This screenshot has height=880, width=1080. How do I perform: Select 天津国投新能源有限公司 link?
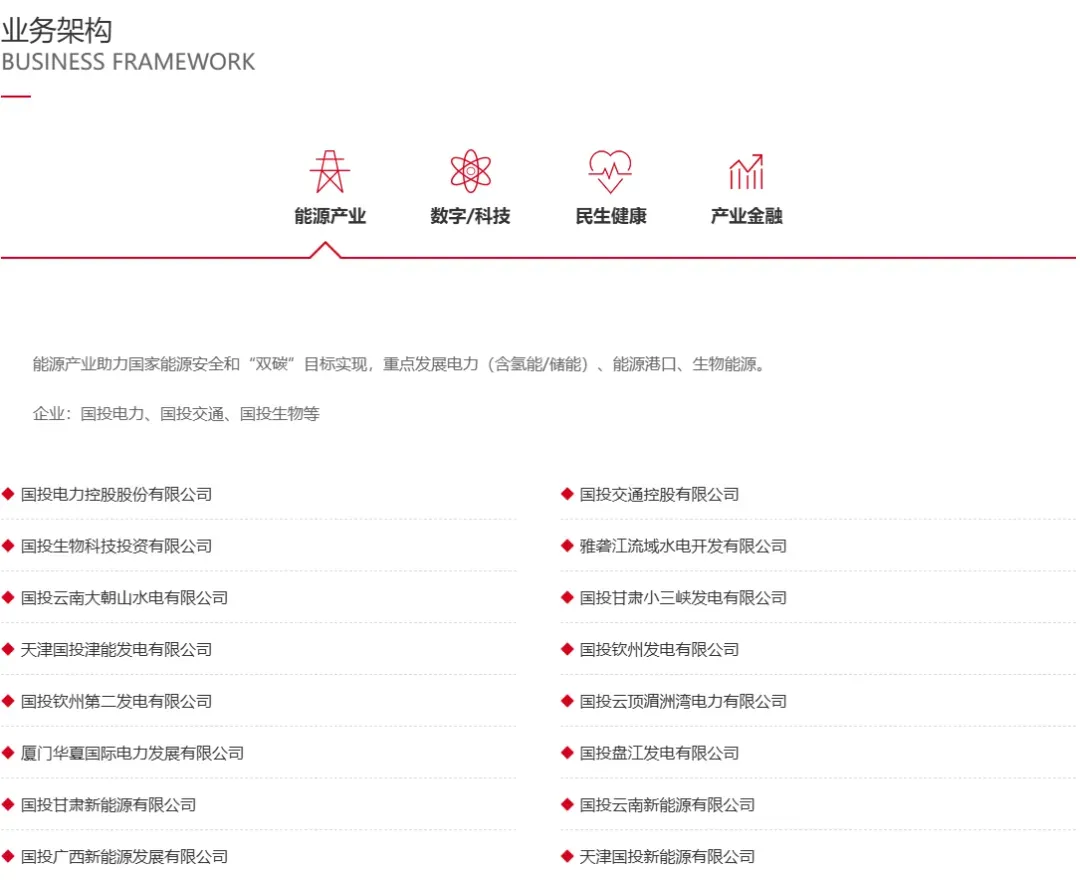pos(667,857)
